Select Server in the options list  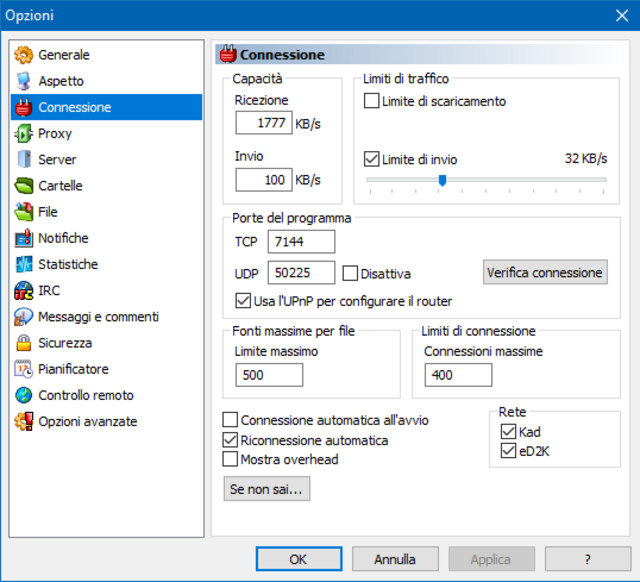coord(106,160)
